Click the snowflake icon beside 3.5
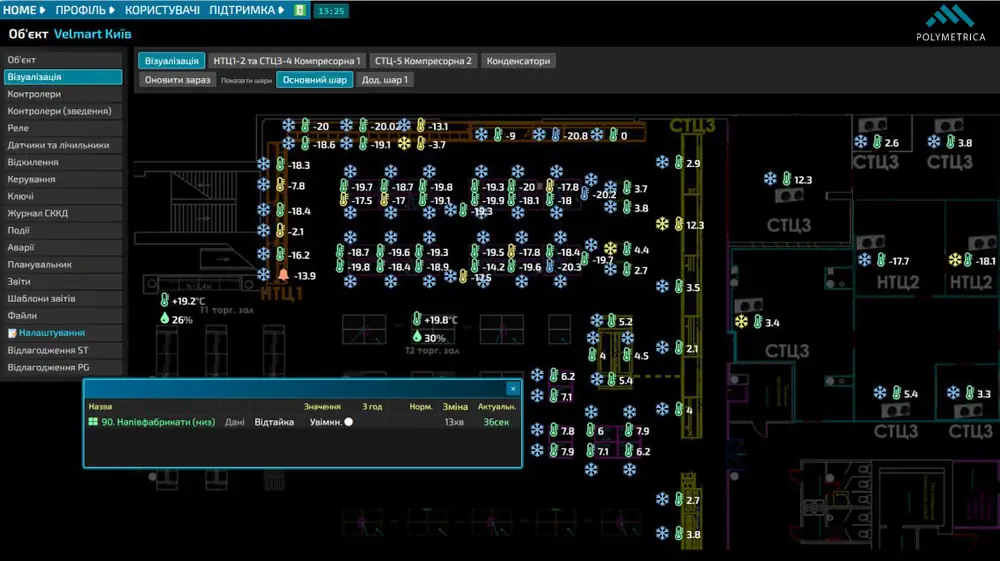This screenshot has height=561, width=1000. (x=663, y=287)
